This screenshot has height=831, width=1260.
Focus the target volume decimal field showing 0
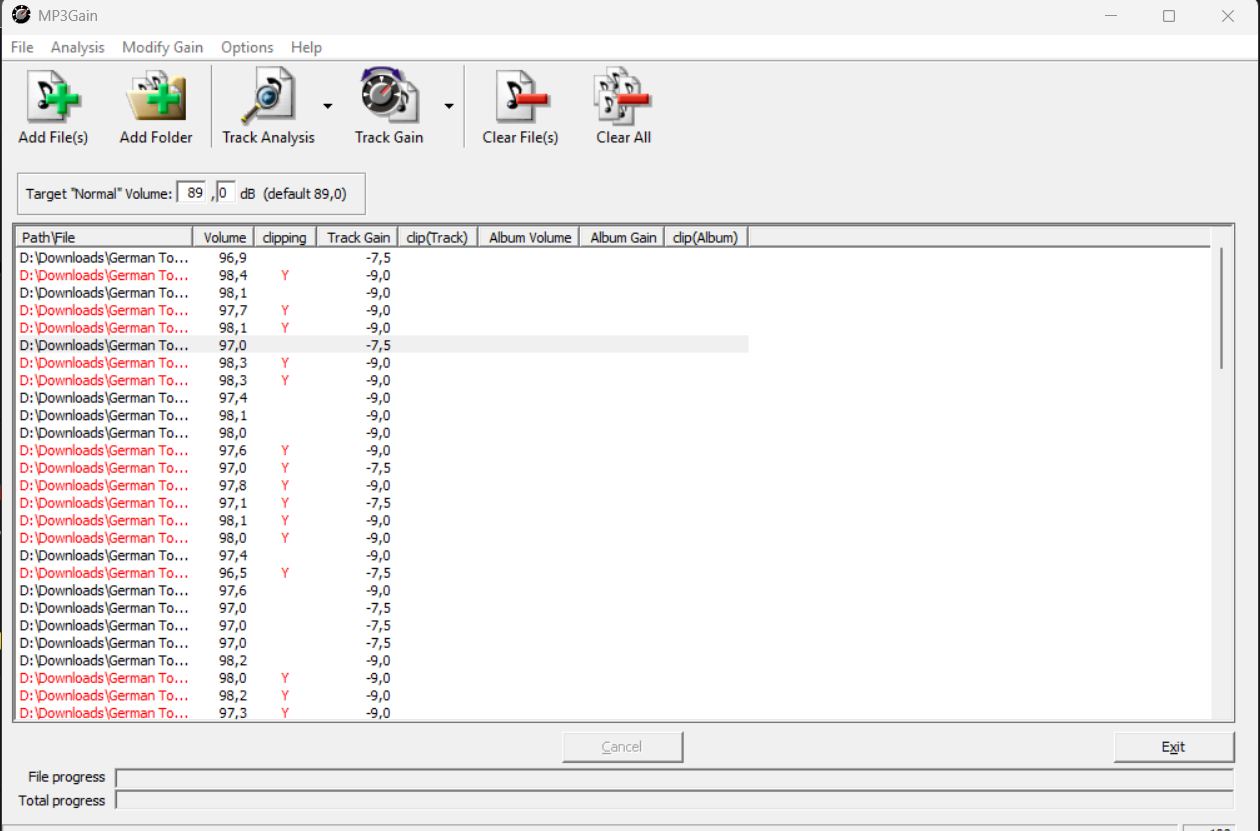[225, 193]
